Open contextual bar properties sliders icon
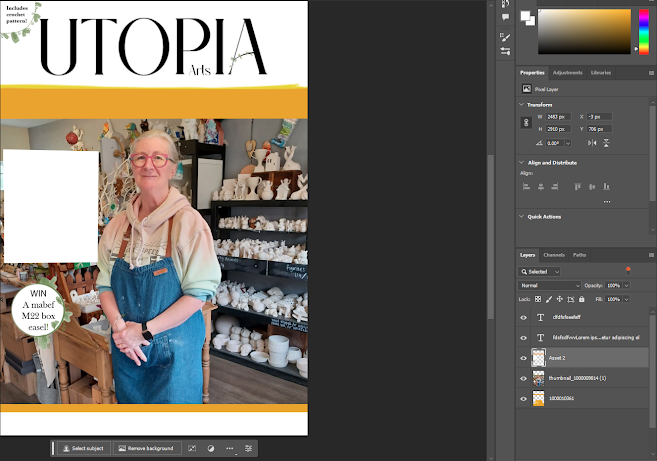The width and height of the screenshot is (657, 461). 248,448
